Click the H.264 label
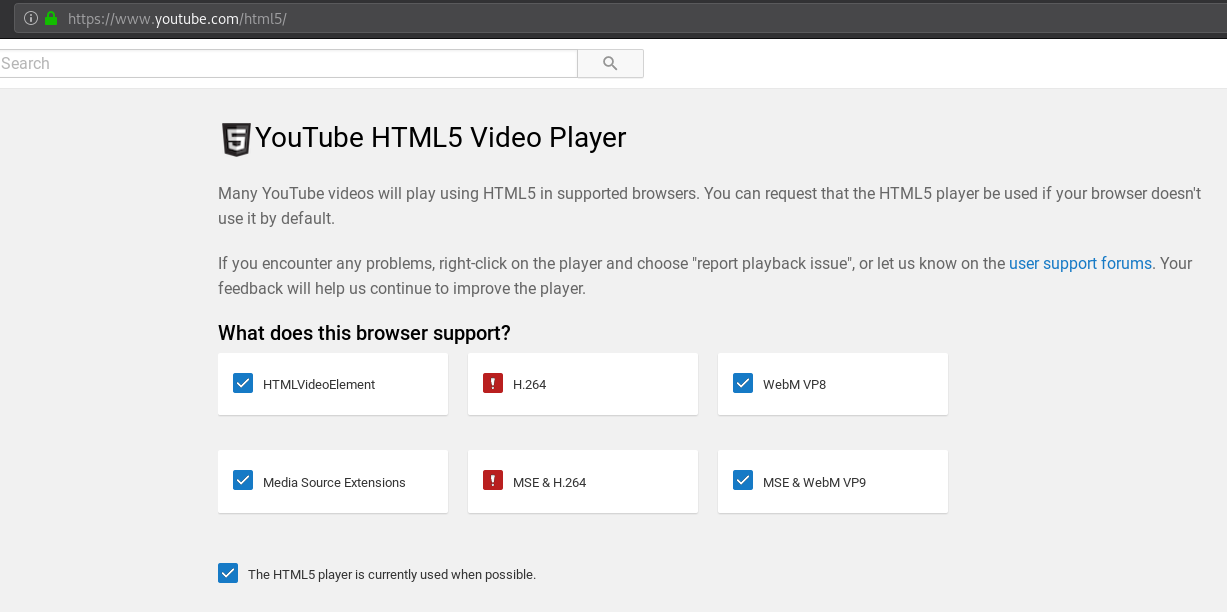The image size is (1227, 612). pyautogui.click(x=529, y=384)
